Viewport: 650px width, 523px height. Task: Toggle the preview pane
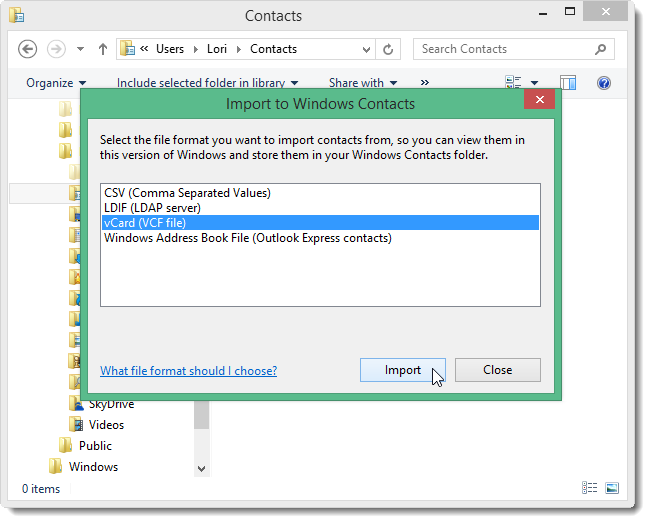click(x=568, y=83)
